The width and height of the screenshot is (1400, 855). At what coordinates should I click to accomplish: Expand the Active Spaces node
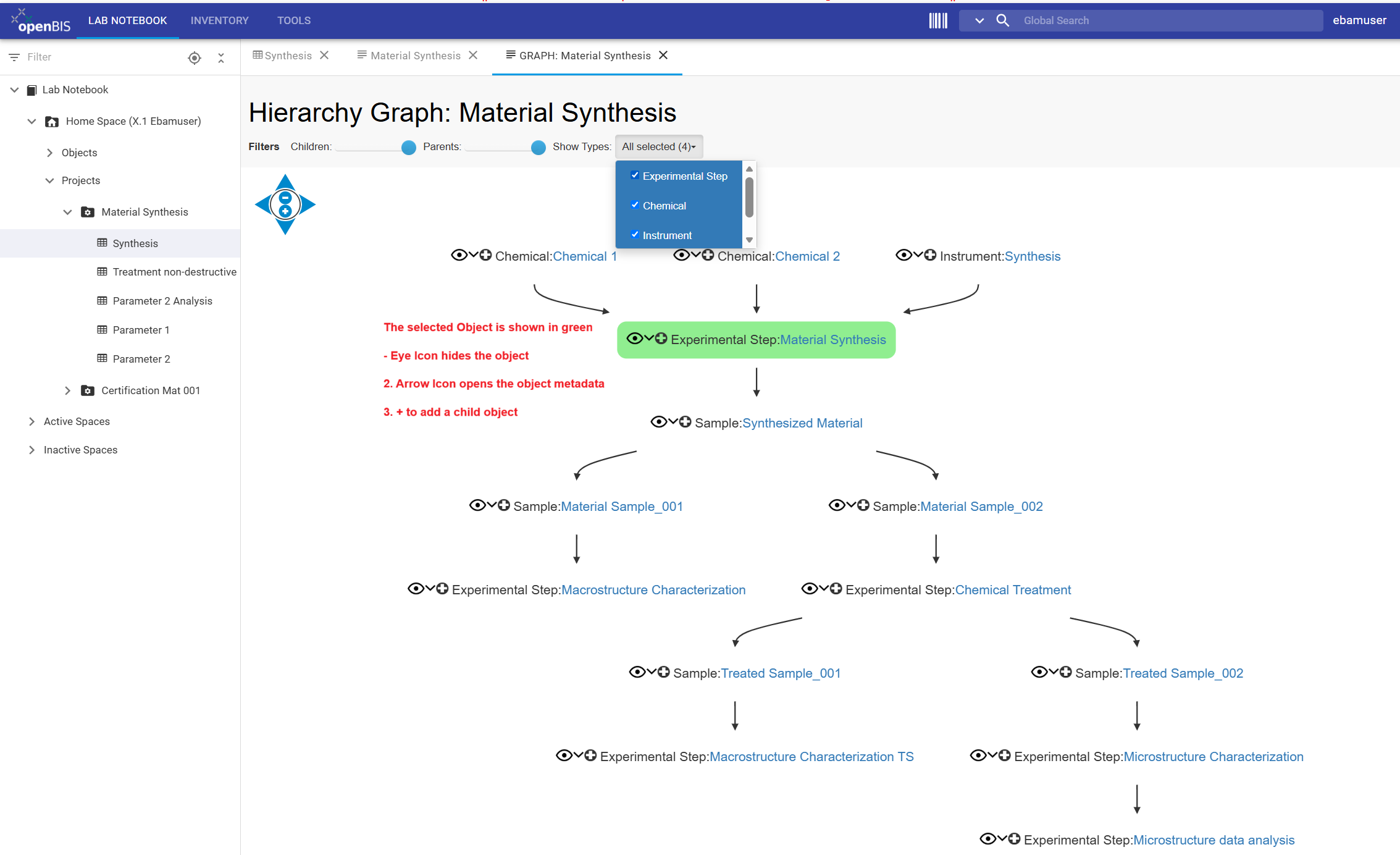32,421
